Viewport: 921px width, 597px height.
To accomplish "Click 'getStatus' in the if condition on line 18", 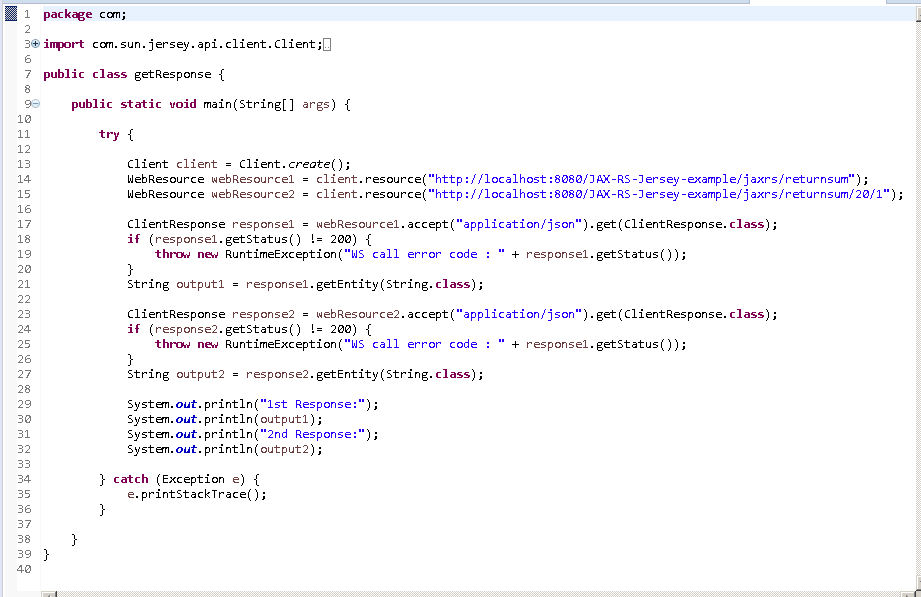I will tap(256, 240).
